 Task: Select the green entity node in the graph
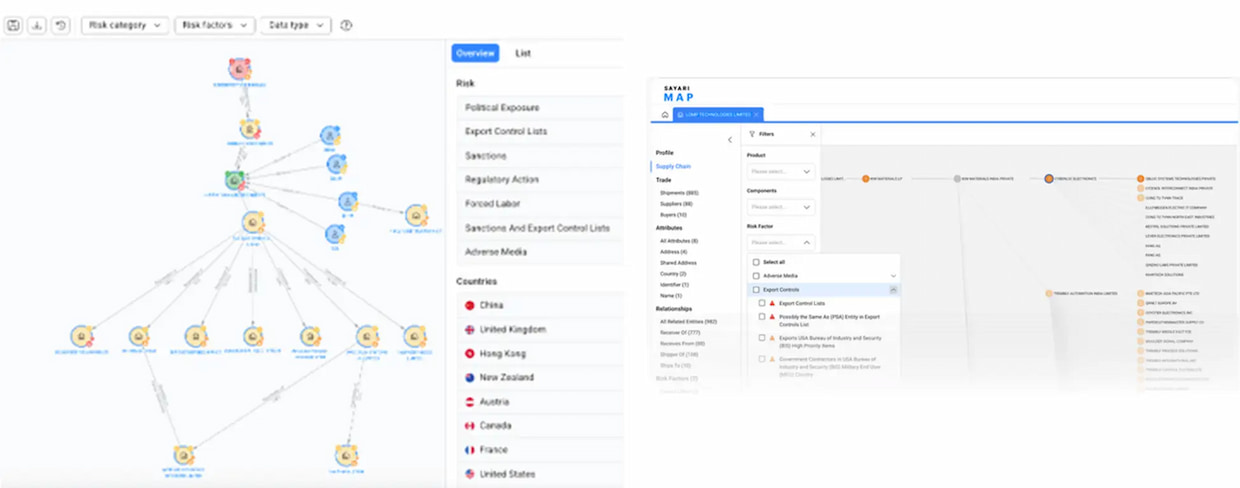(x=237, y=181)
